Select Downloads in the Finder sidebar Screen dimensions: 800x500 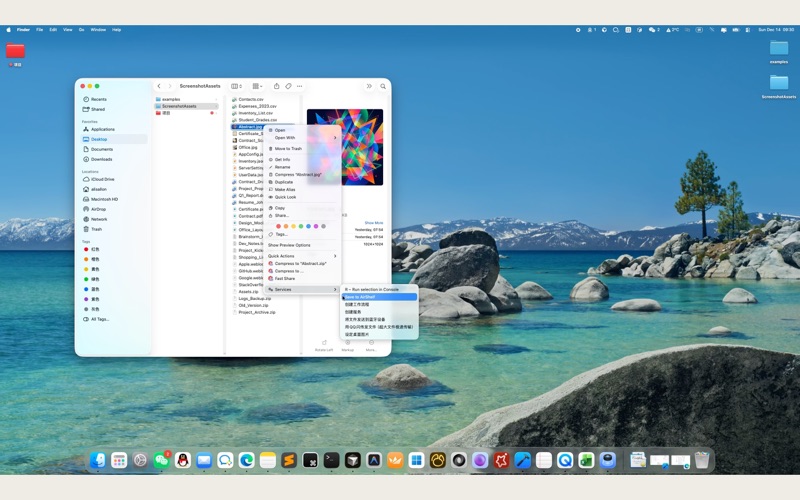pos(102,159)
